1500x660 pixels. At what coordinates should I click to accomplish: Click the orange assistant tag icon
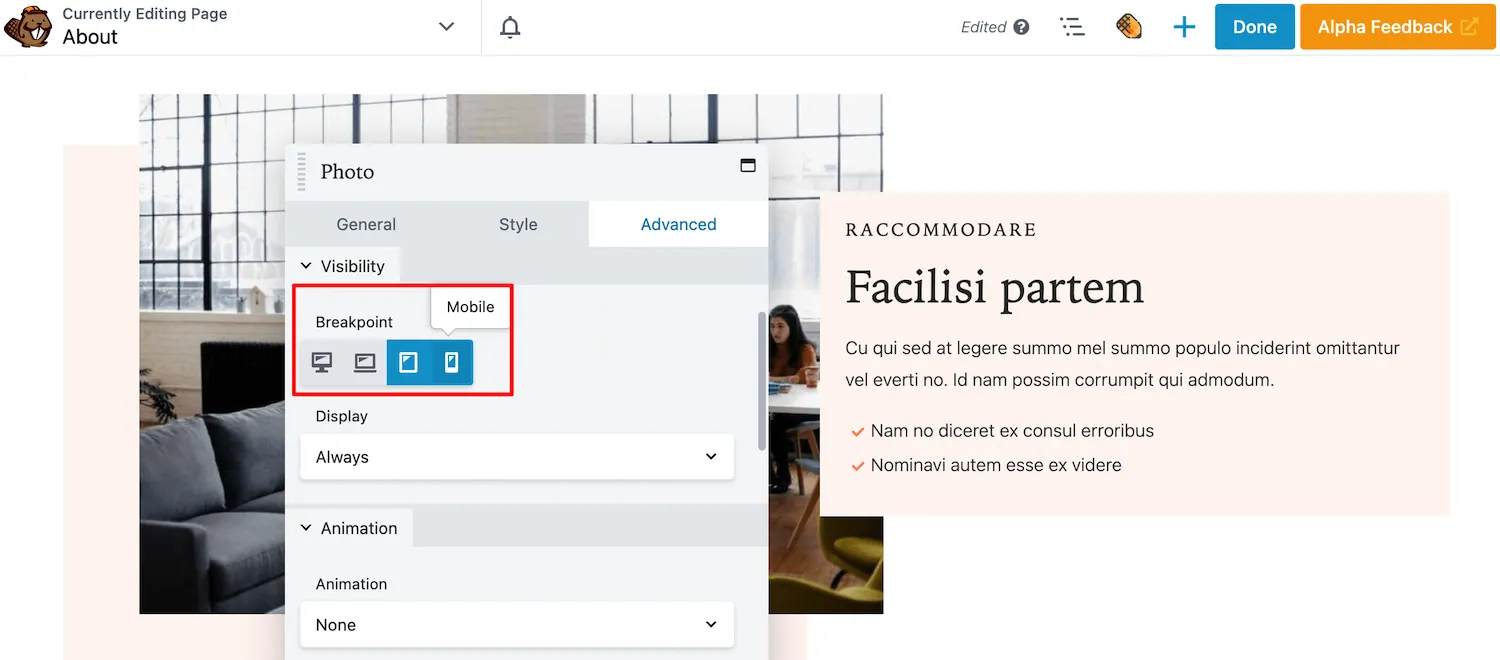(1129, 27)
